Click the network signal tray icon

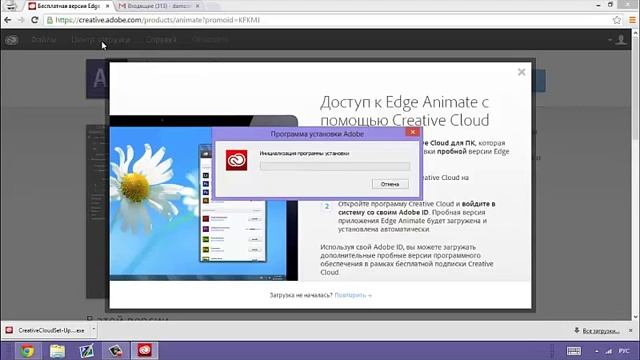tap(609, 351)
